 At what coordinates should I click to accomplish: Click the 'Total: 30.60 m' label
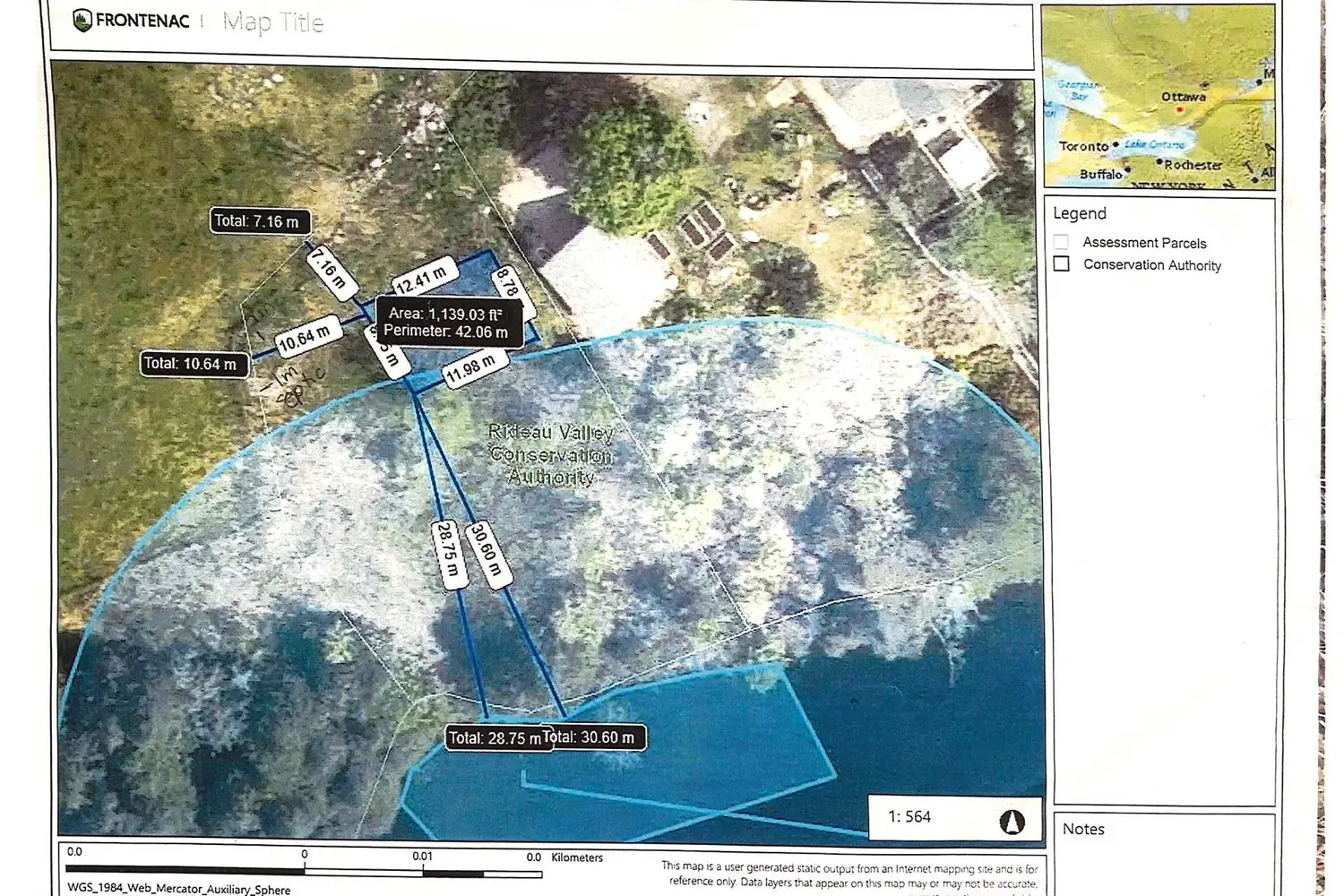click(594, 737)
